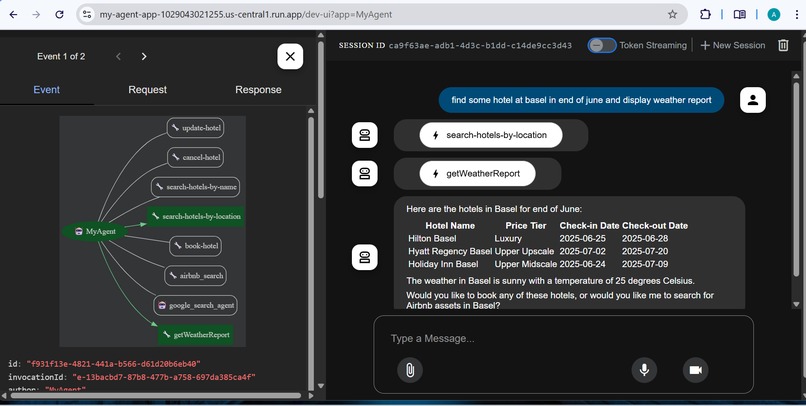Close the event details panel

(x=290, y=57)
